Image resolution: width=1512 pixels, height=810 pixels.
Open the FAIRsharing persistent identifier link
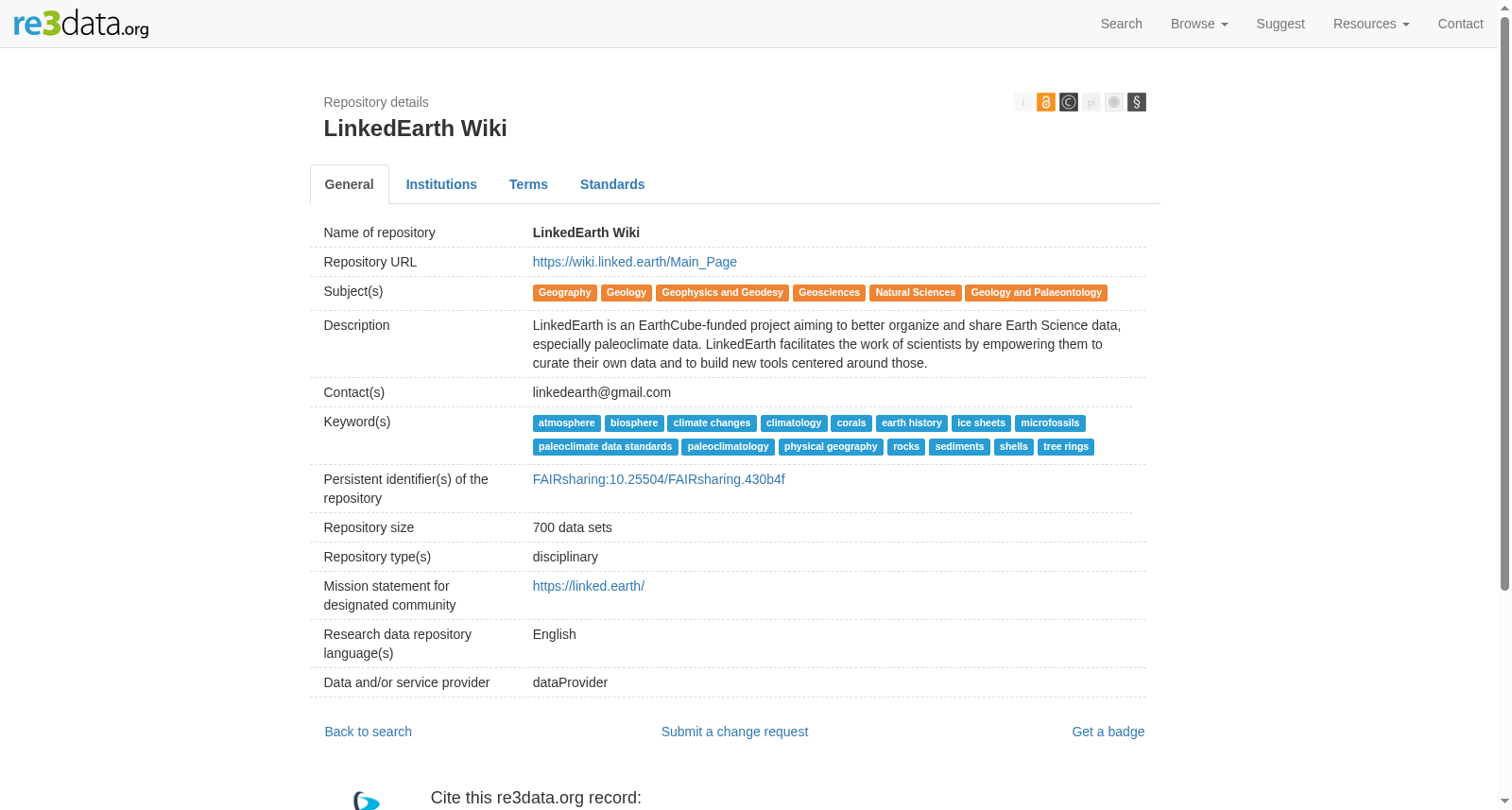pyautogui.click(x=659, y=479)
